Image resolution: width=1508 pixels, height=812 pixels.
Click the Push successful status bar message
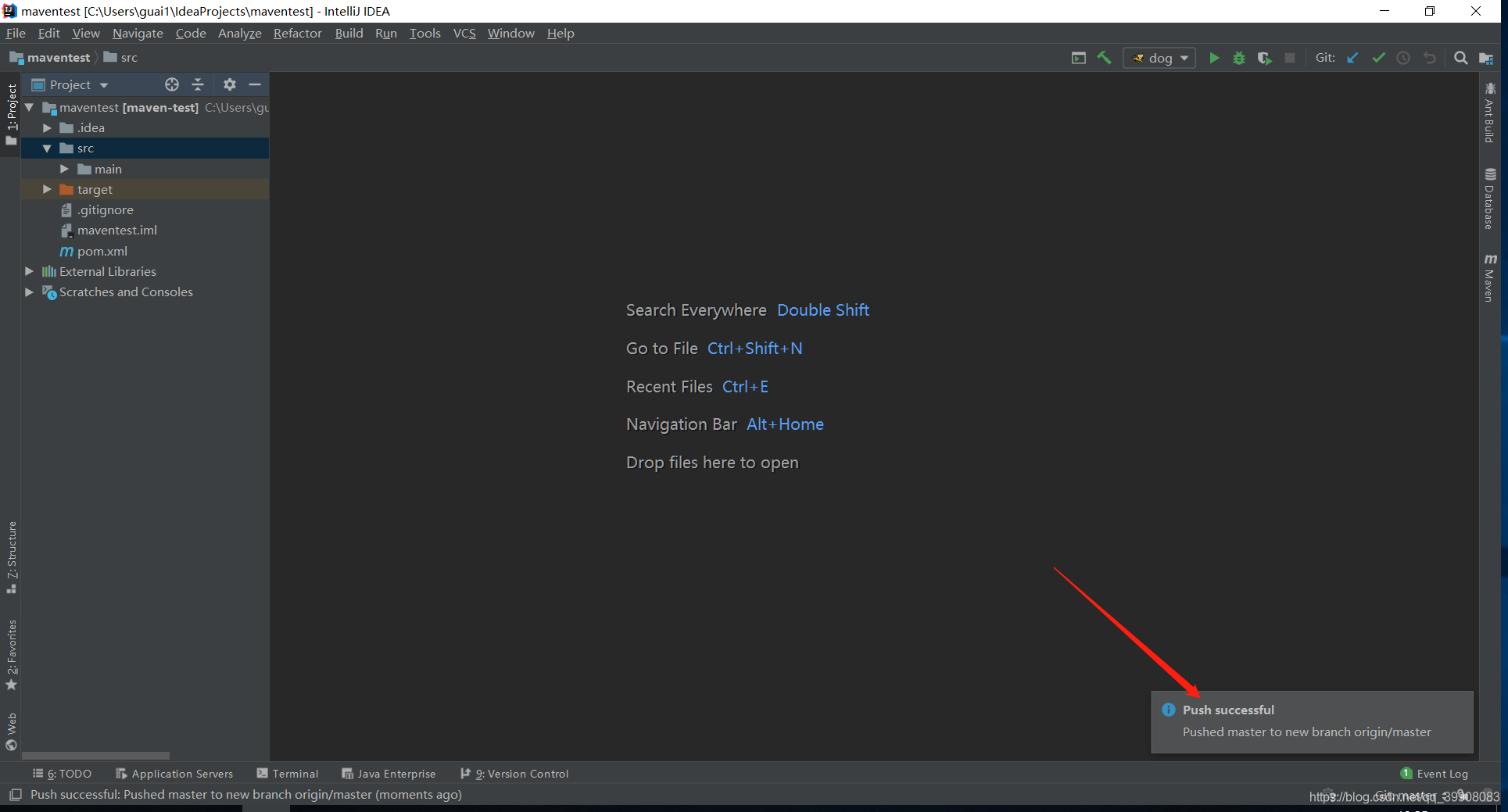coord(246,795)
